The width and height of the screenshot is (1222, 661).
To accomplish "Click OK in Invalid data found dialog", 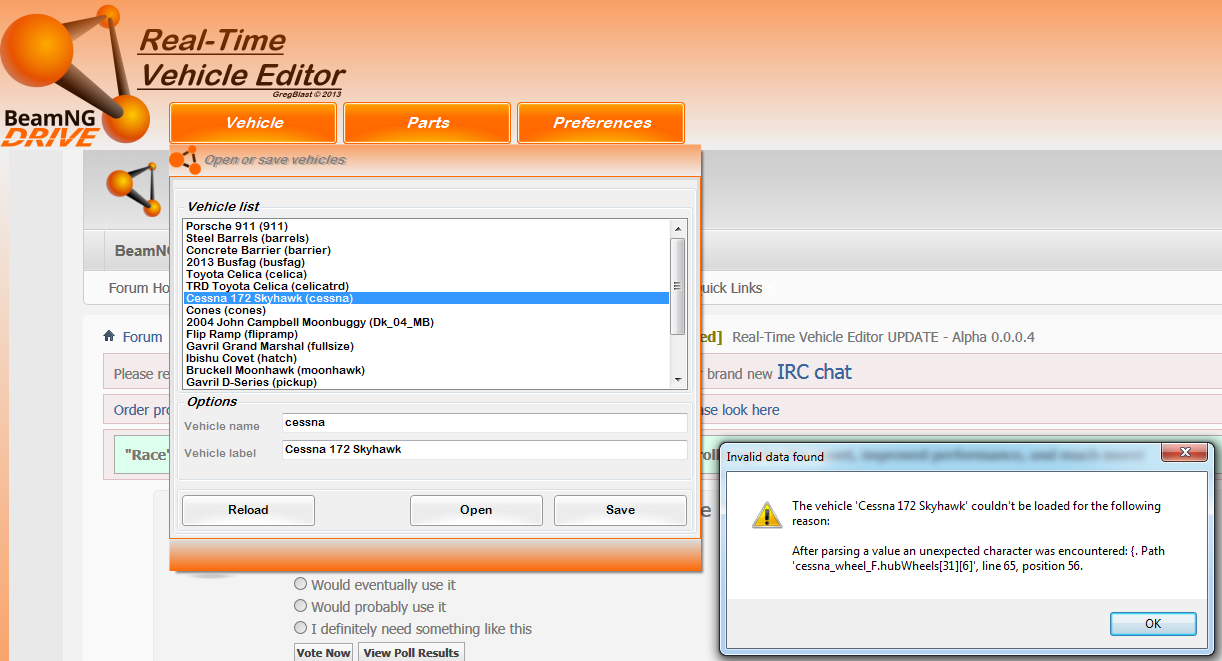I will (1153, 624).
